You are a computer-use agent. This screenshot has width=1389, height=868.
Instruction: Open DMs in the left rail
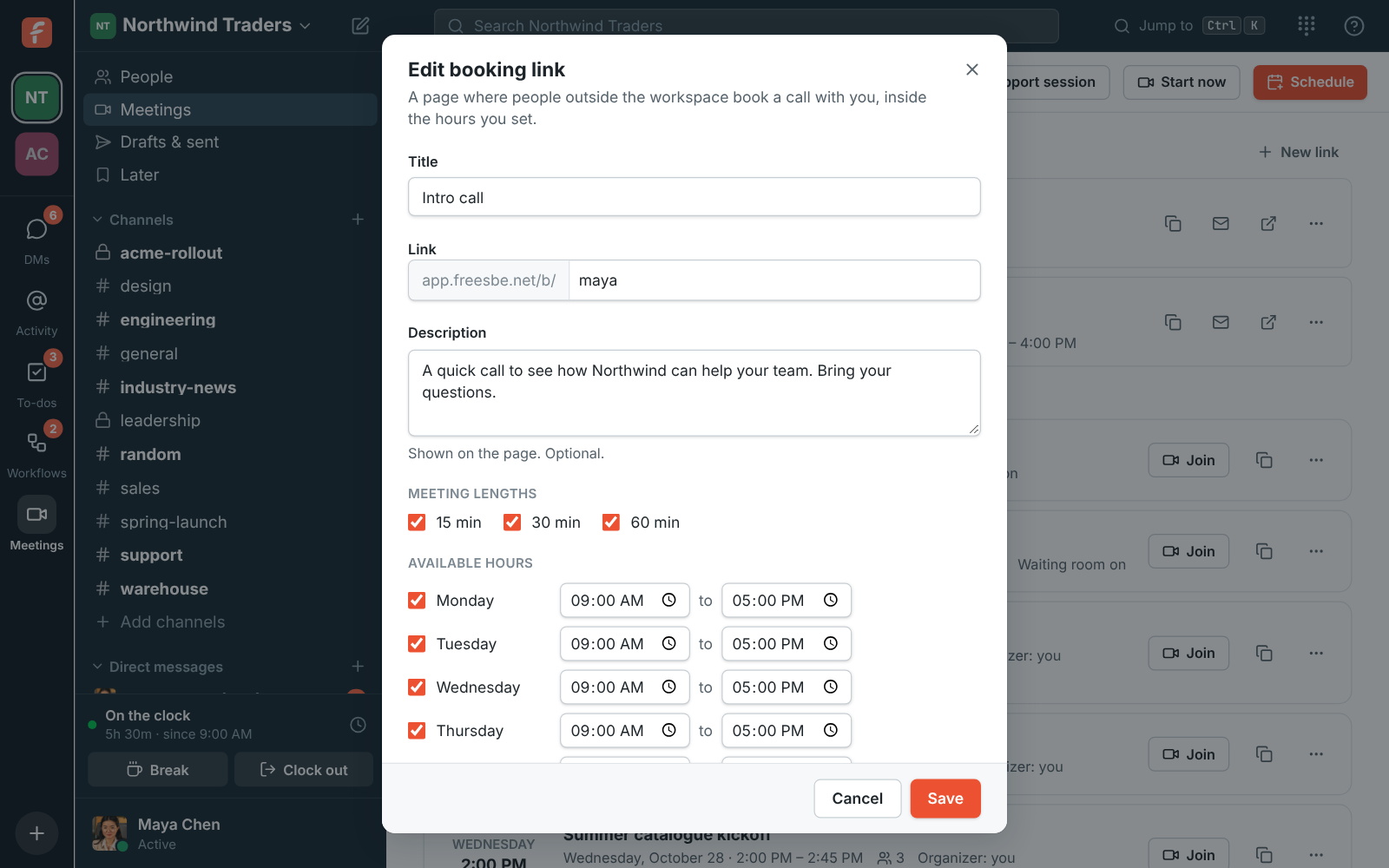pyautogui.click(x=36, y=238)
